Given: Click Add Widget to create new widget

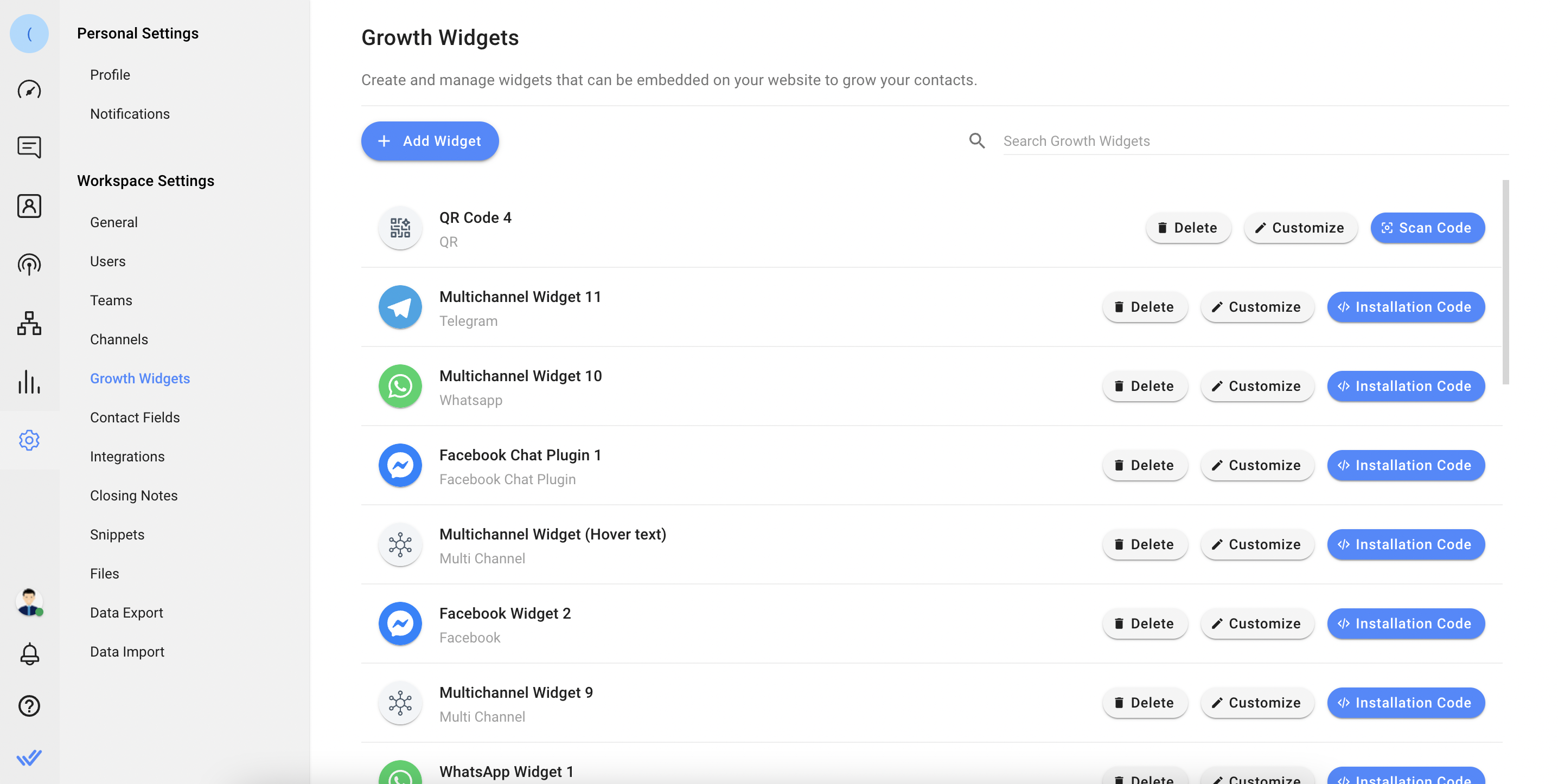Looking at the screenshot, I should coord(430,141).
